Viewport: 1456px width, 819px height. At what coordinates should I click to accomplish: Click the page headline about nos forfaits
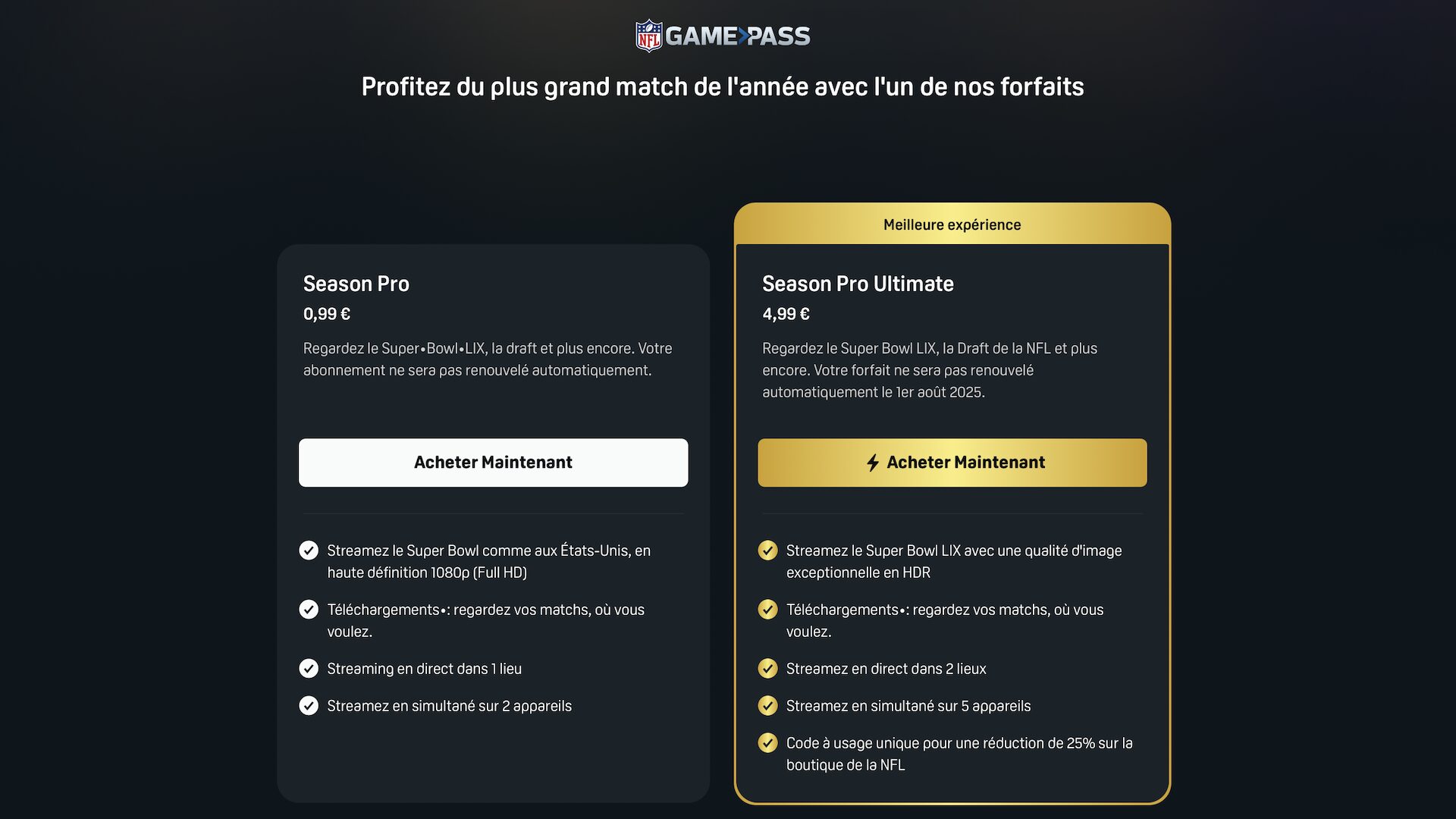(723, 87)
